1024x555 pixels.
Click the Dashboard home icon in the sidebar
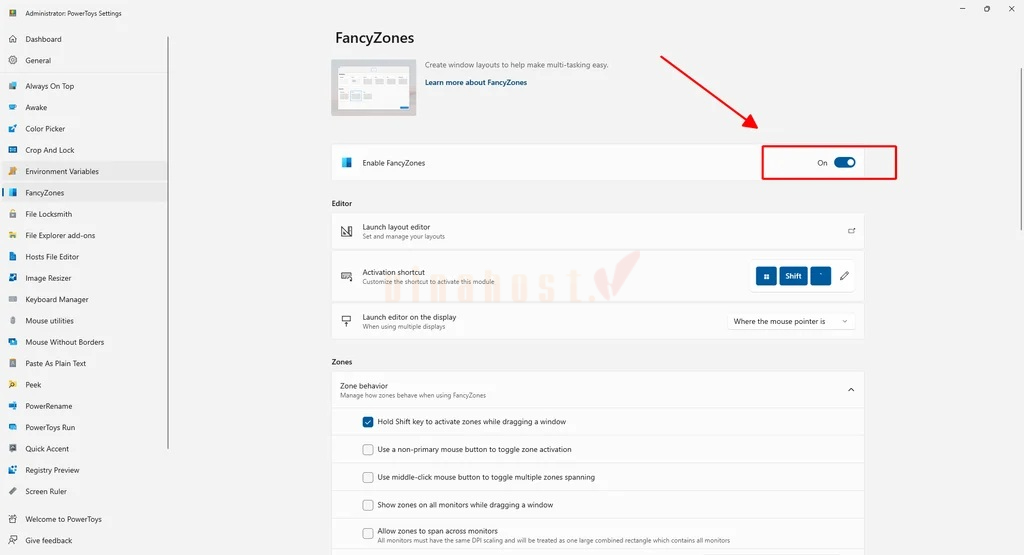(12, 39)
